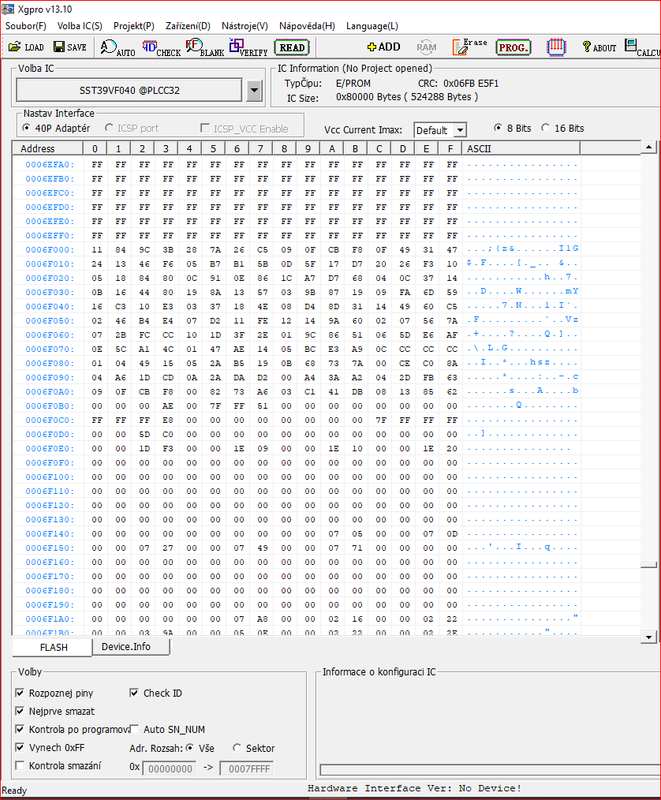Click the end address field 0007FFFF
661x800 pixels.
pyautogui.click(x=248, y=768)
